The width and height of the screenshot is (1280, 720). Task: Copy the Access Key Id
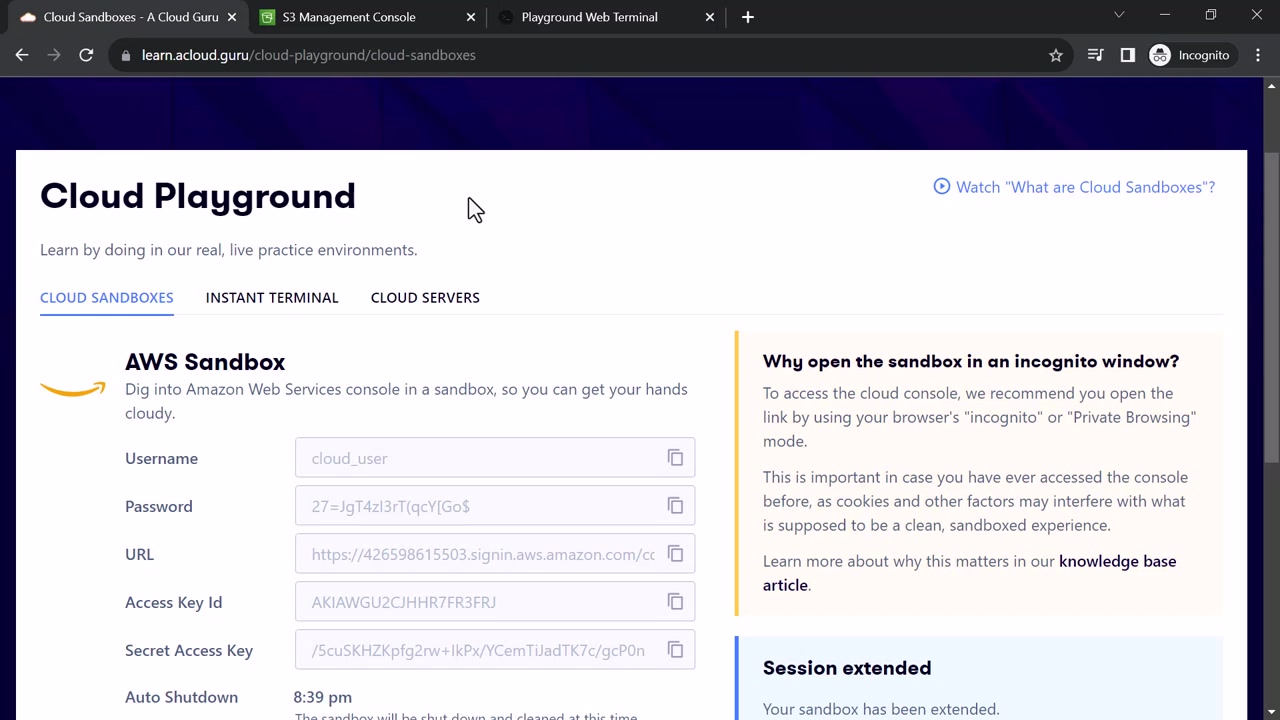point(675,602)
